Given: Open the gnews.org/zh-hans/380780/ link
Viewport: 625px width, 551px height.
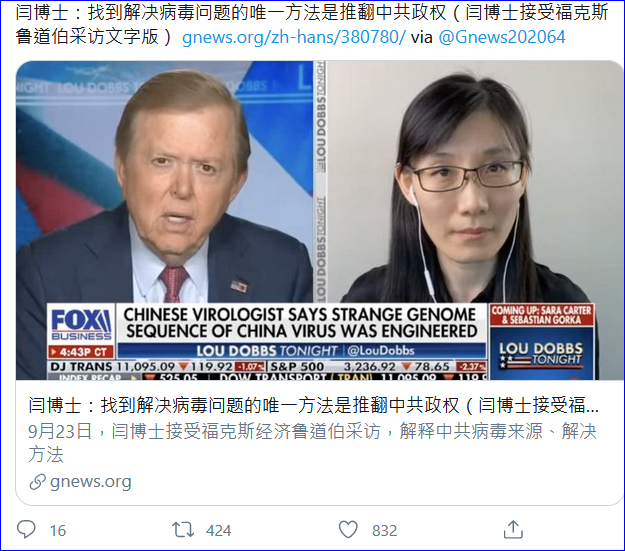Looking at the screenshot, I should [293, 37].
